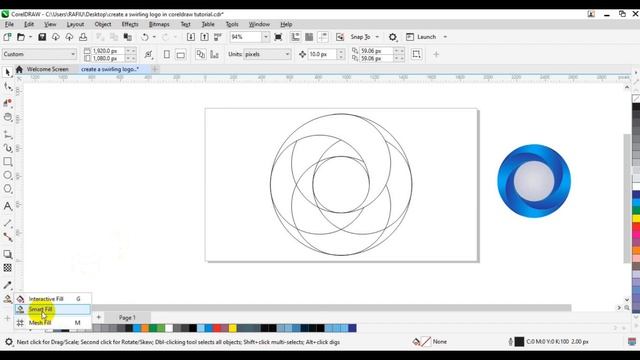Image resolution: width=640 pixels, height=360 pixels.
Task: Toggle Show rulers button
Action: tap(296, 37)
